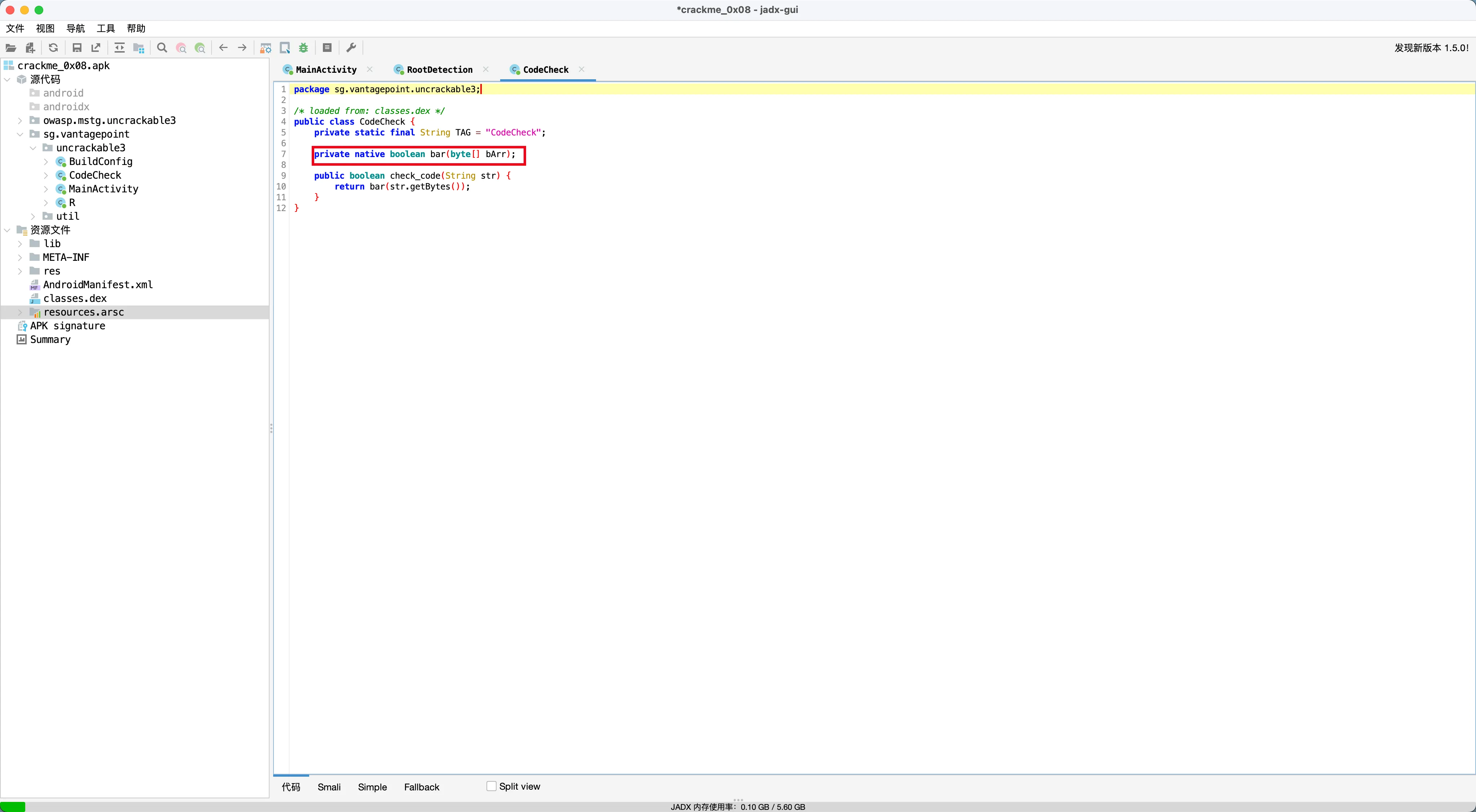Navigate back in code history
1476x812 pixels.
[223, 48]
